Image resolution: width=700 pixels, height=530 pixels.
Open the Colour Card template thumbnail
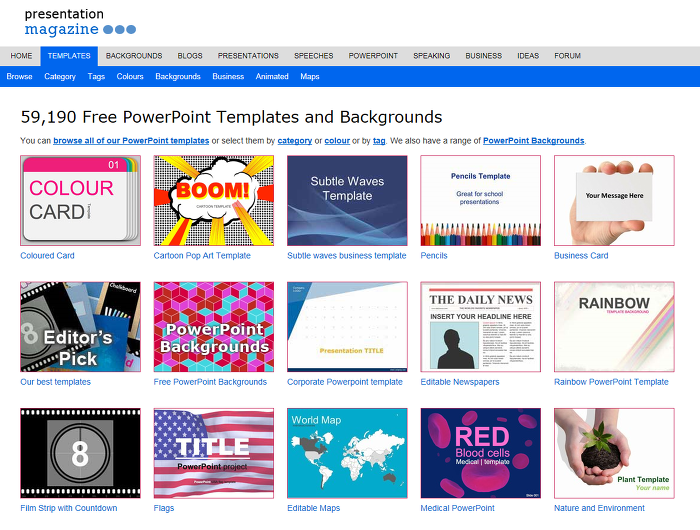coord(80,200)
